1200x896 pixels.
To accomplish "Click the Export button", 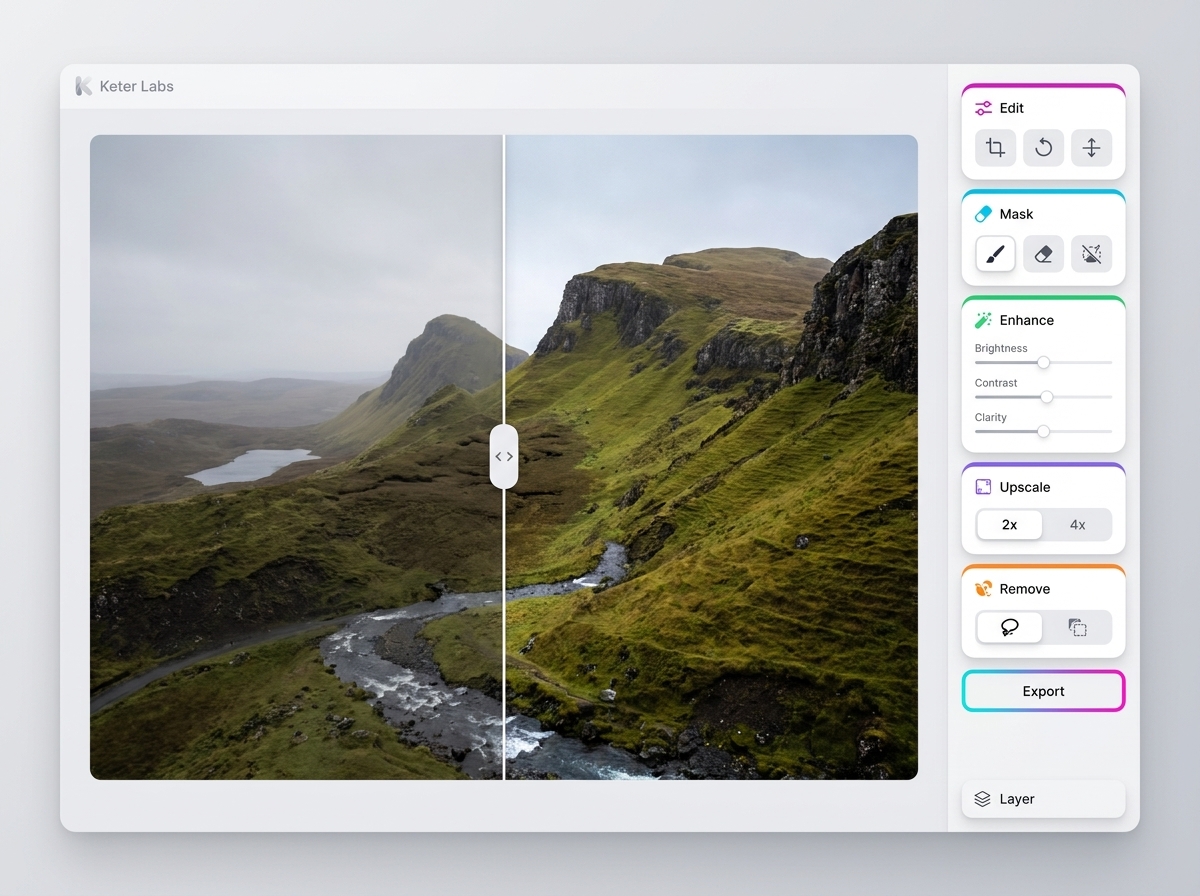I will tap(1043, 691).
